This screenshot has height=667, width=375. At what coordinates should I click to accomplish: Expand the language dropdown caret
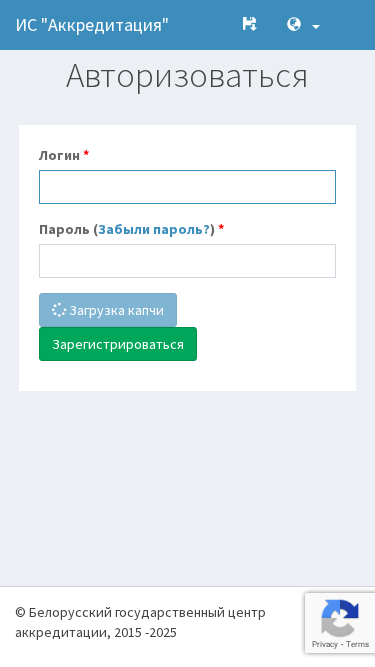tap(315, 26)
